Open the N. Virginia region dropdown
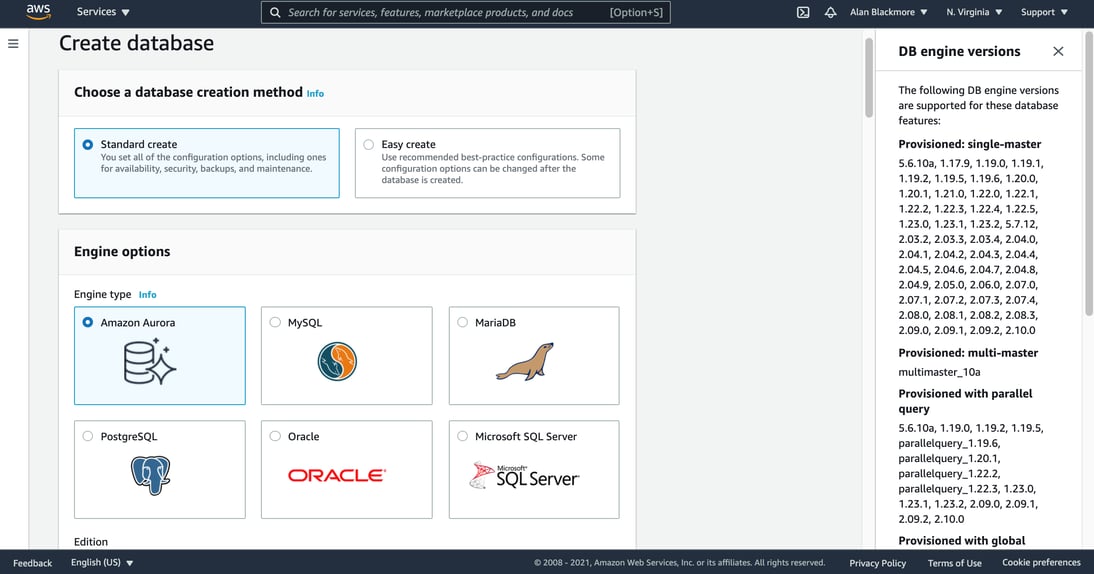1094x574 pixels. [973, 12]
